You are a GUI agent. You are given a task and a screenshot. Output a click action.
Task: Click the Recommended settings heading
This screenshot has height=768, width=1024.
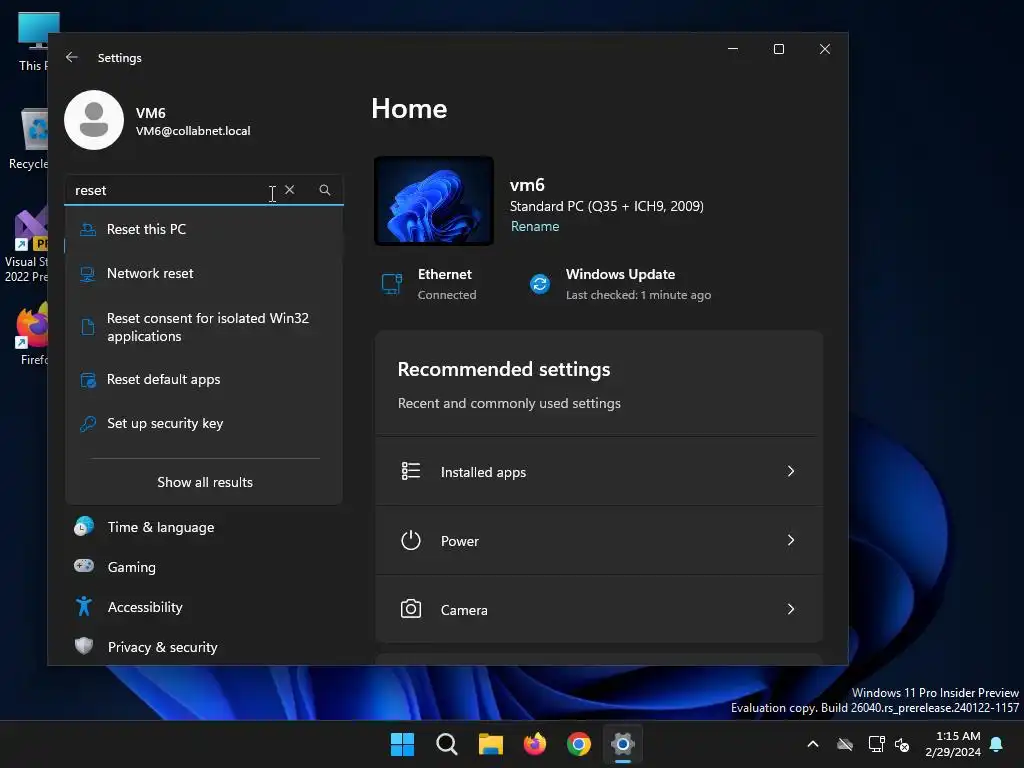click(504, 369)
